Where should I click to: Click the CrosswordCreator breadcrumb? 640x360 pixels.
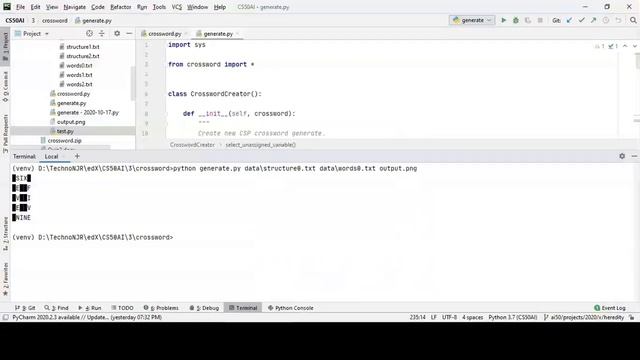coord(192,145)
